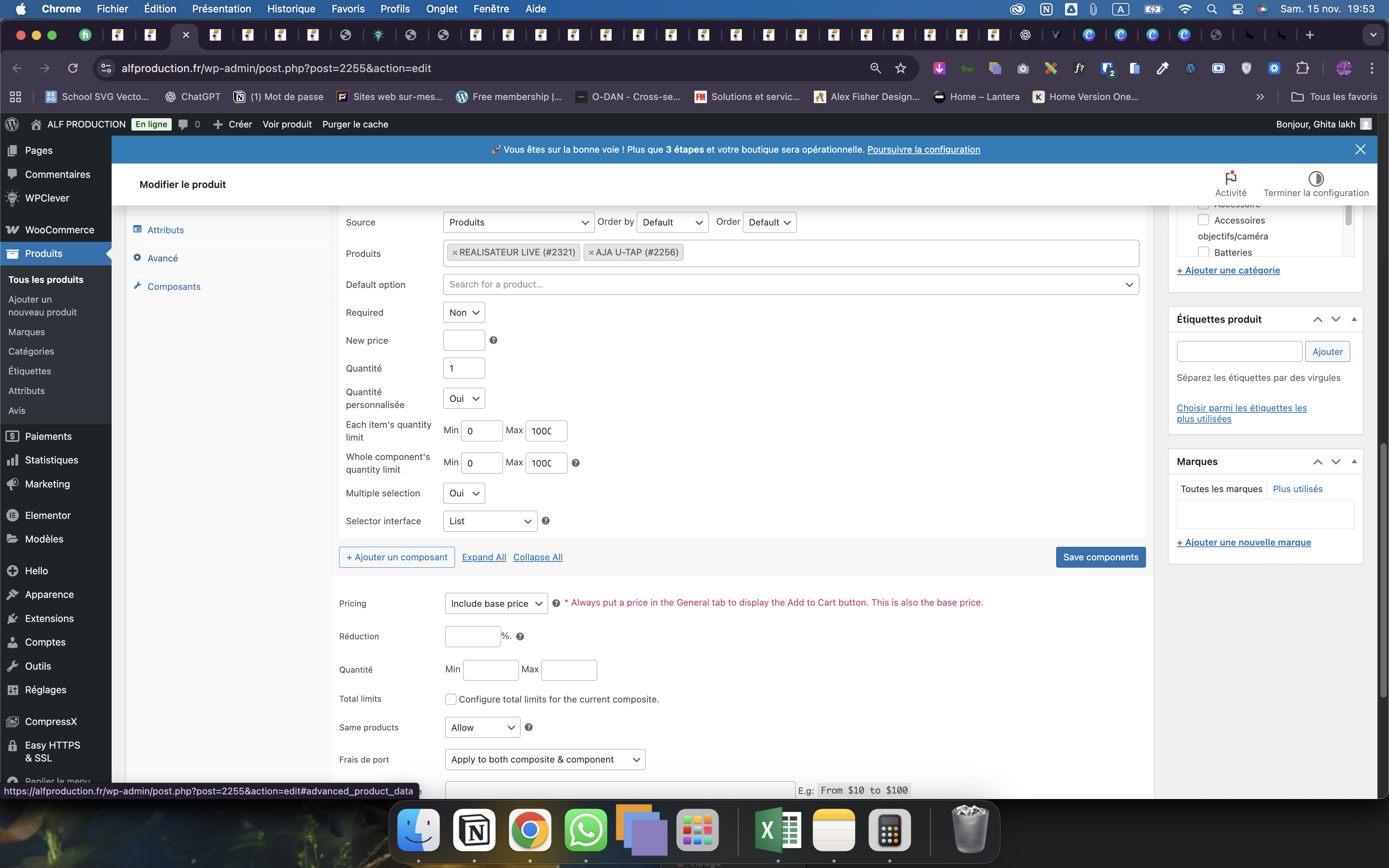Screen dimensions: 1389x868
Task: Open Terminer la configuration progress icon
Action: pyautogui.click(x=1315, y=179)
